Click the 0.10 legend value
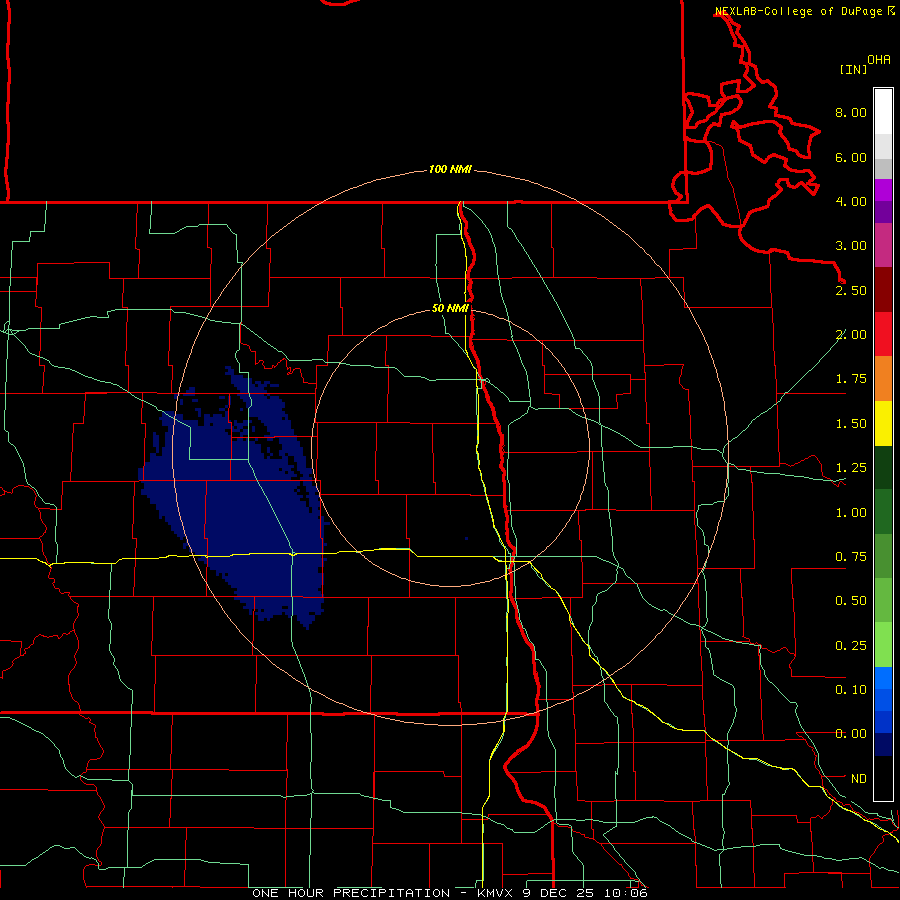The image size is (900, 900). click(851, 690)
